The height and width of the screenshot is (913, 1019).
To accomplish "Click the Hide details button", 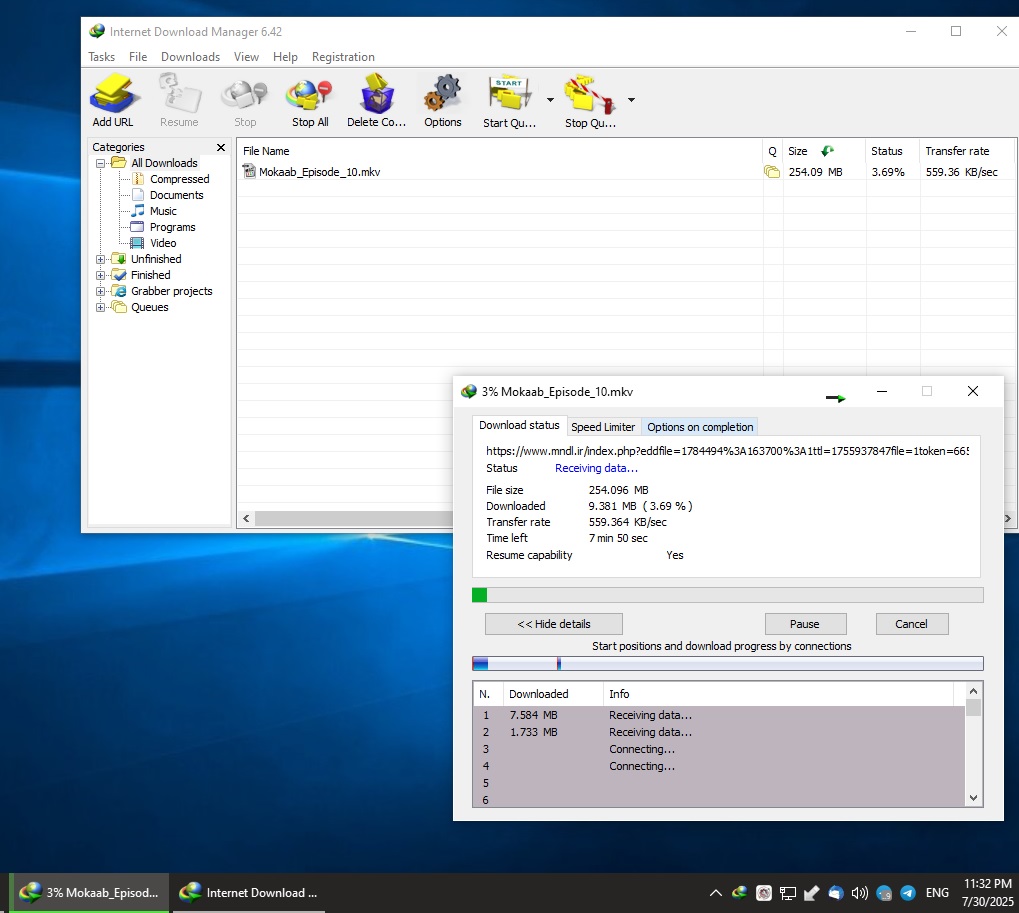I will tap(553, 624).
